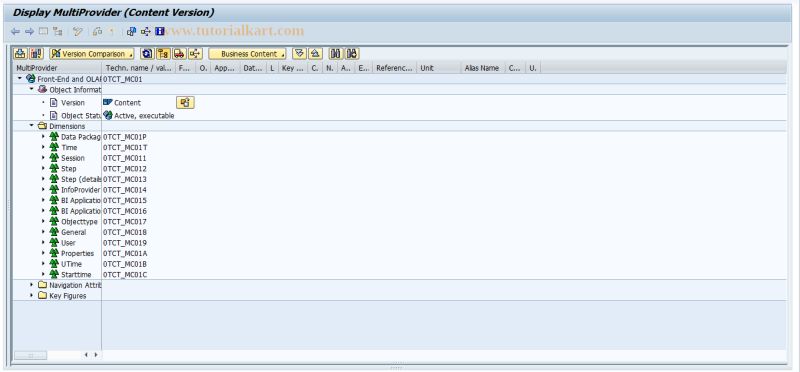This screenshot has width=800, height=372.
Task: Click the collapse all nodes icon
Action: click(x=315, y=54)
